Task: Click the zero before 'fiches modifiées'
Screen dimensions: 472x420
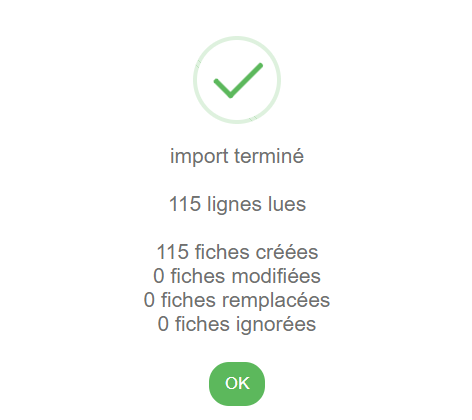Action: point(159,276)
